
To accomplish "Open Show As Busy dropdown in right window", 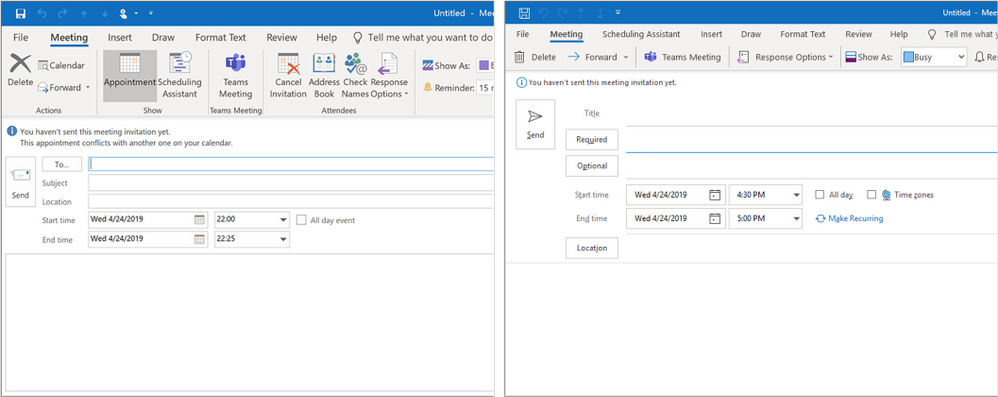I will point(933,57).
